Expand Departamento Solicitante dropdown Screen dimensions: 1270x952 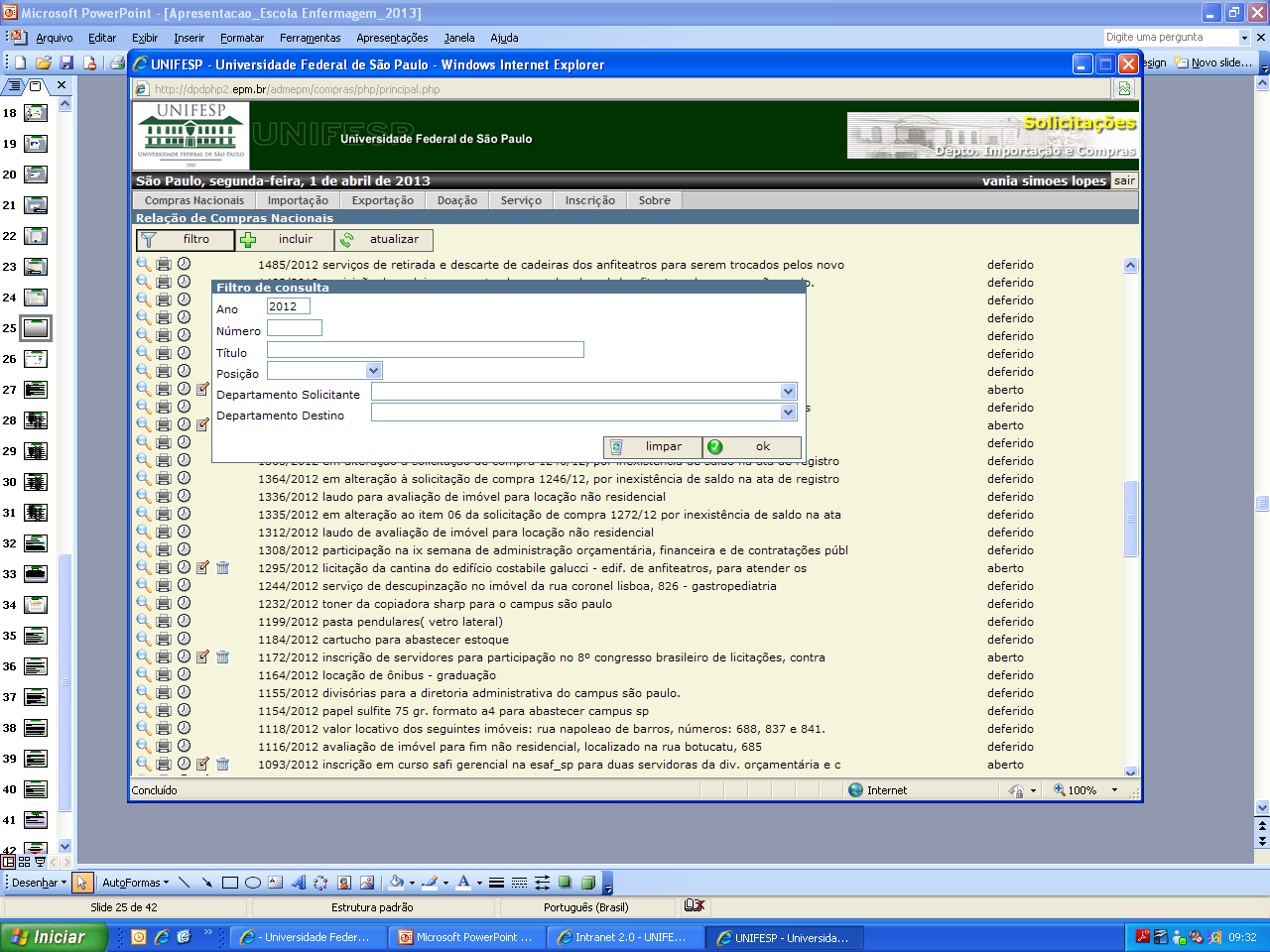(788, 392)
